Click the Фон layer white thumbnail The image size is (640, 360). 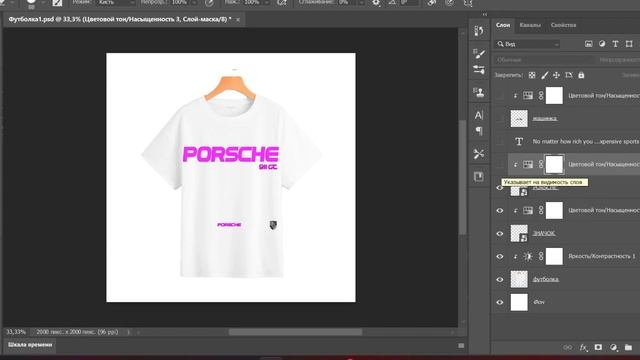(519, 302)
